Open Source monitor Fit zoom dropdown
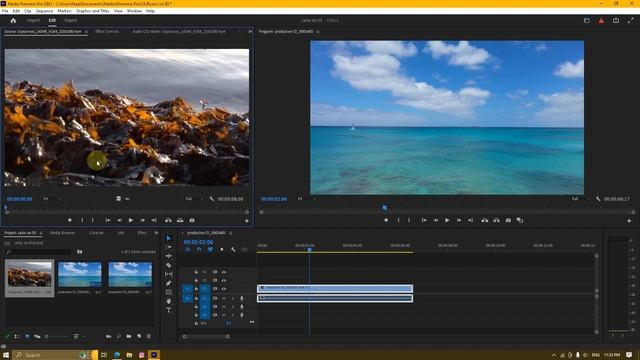Viewport: 640px width, 360px height. tap(52, 199)
